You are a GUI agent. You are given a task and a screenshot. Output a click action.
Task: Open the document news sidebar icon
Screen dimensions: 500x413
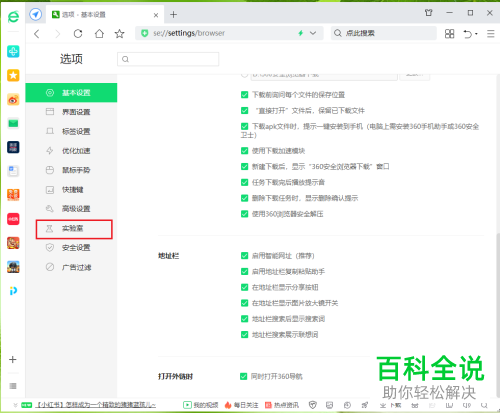click(13, 171)
